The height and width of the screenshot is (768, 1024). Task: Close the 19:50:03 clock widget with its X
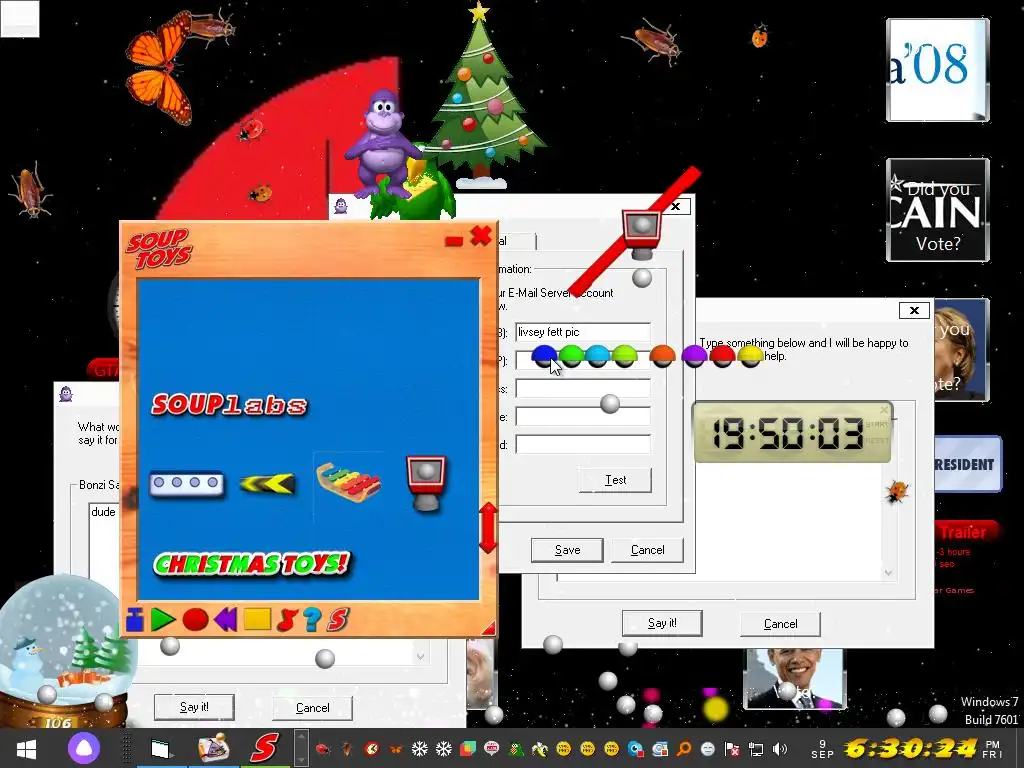[x=884, y=409]
